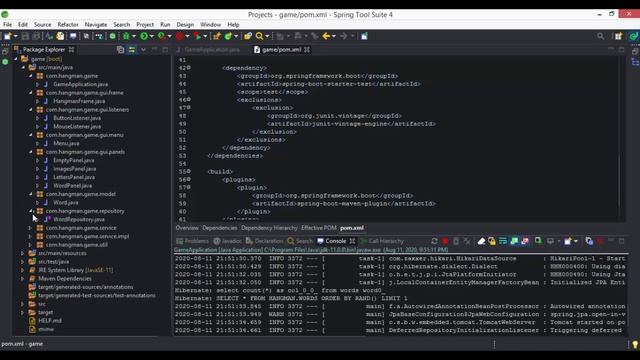The width and height of the screenshot is (640, 360).
Task: Switch to Effective POM tab
Action: coord(319,228)
